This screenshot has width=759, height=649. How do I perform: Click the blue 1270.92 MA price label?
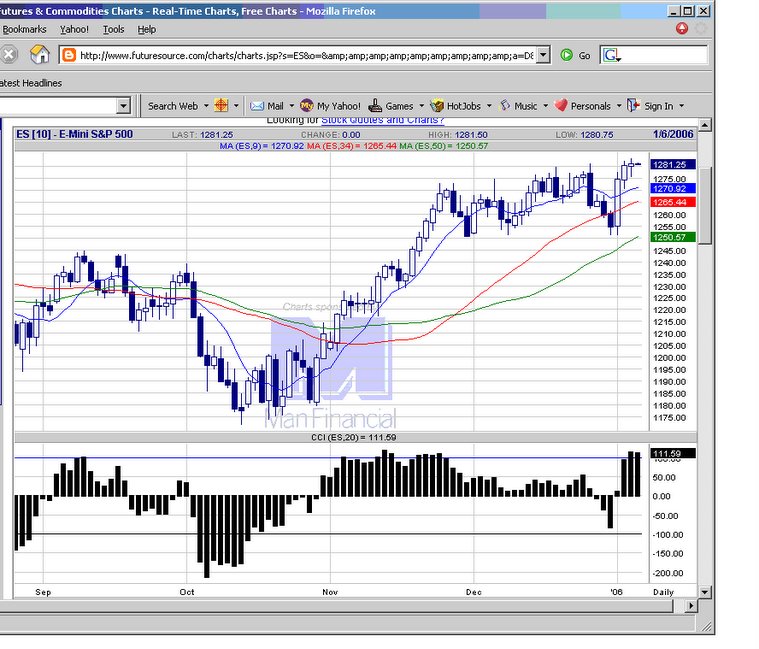pos(672,189)
